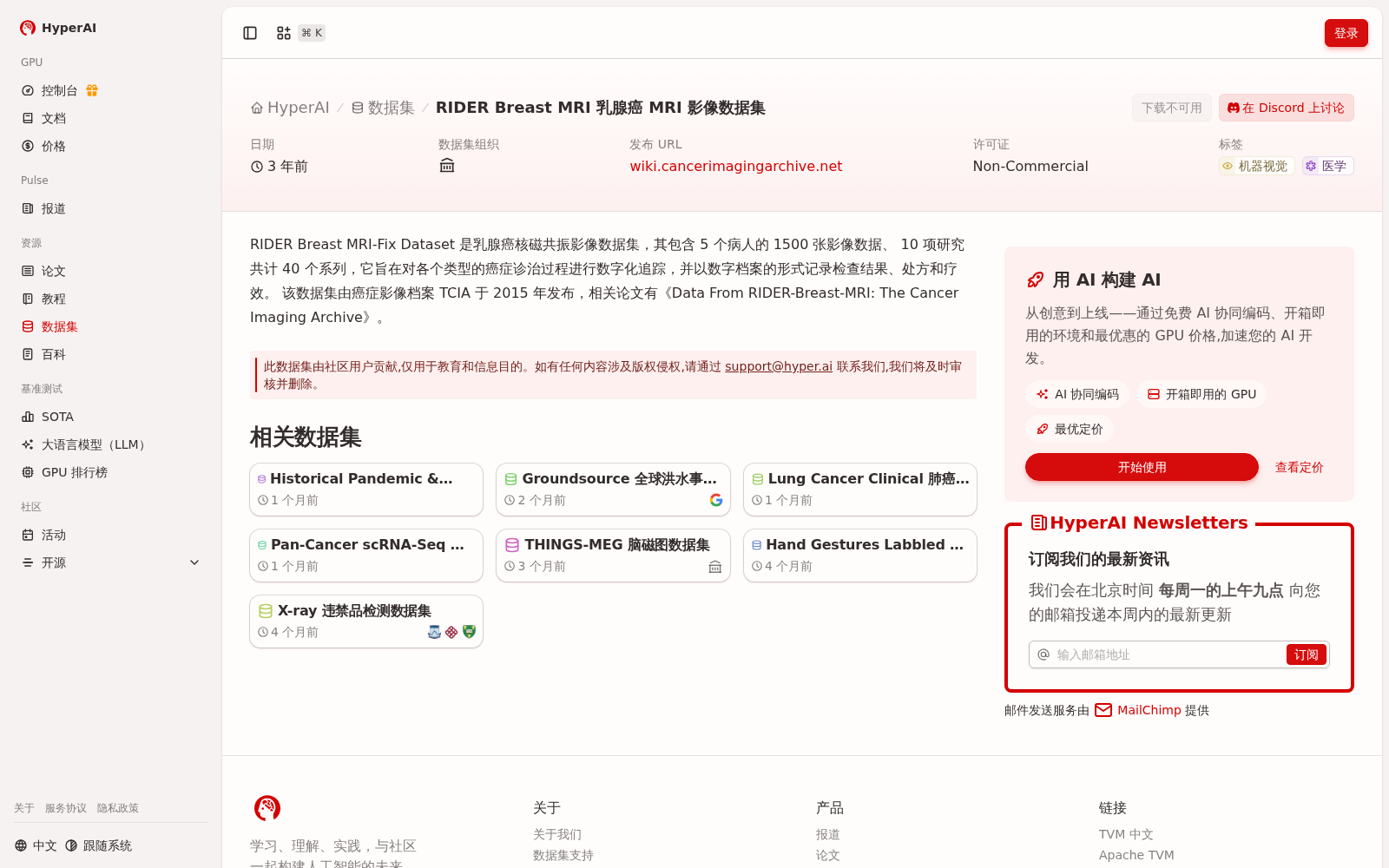Viewport: 1389px width, 868px height.
Task: Click the AI 协同编码 chip
Action: [x=1077, y=394]
